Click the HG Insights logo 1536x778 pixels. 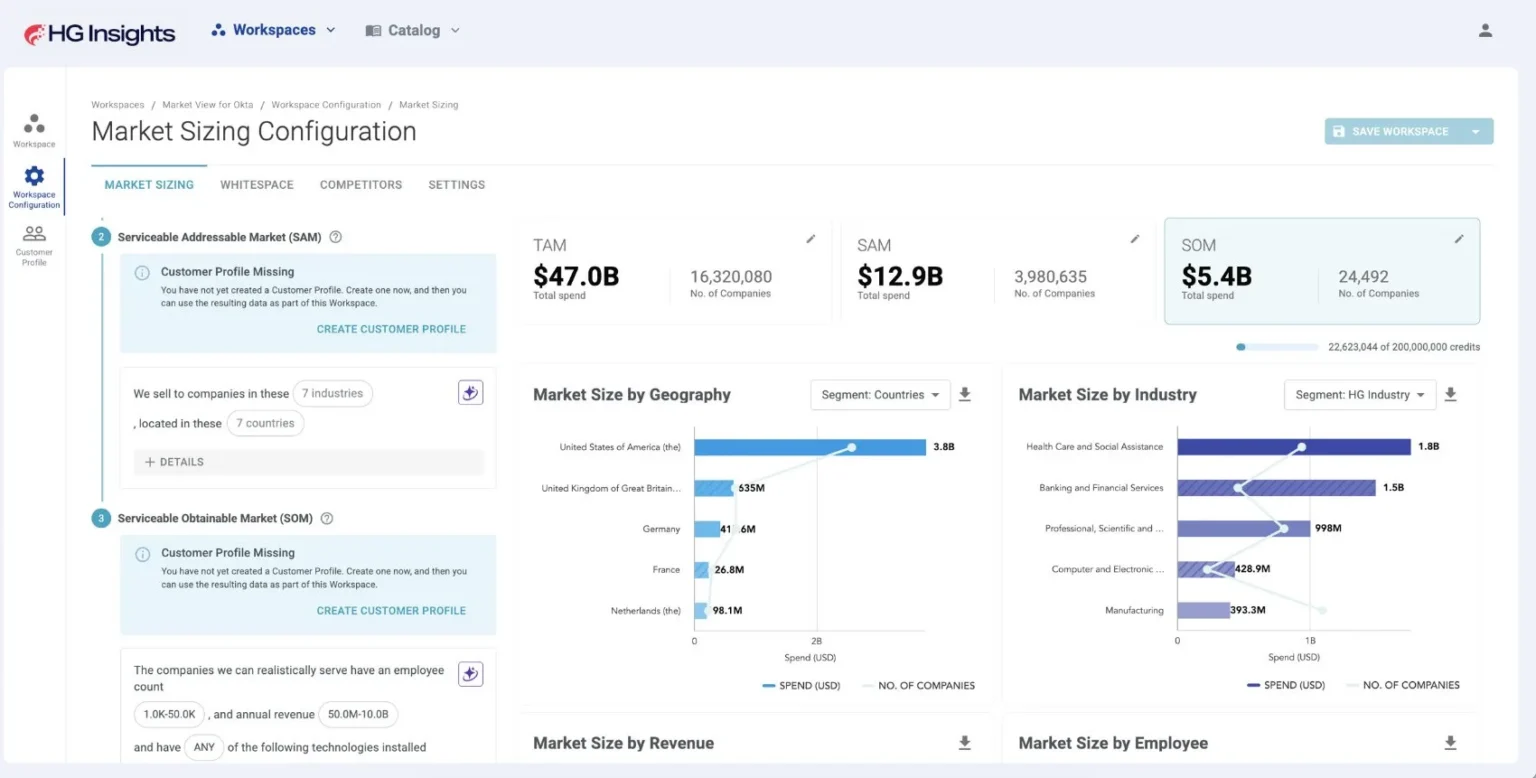tap(99, 33)
